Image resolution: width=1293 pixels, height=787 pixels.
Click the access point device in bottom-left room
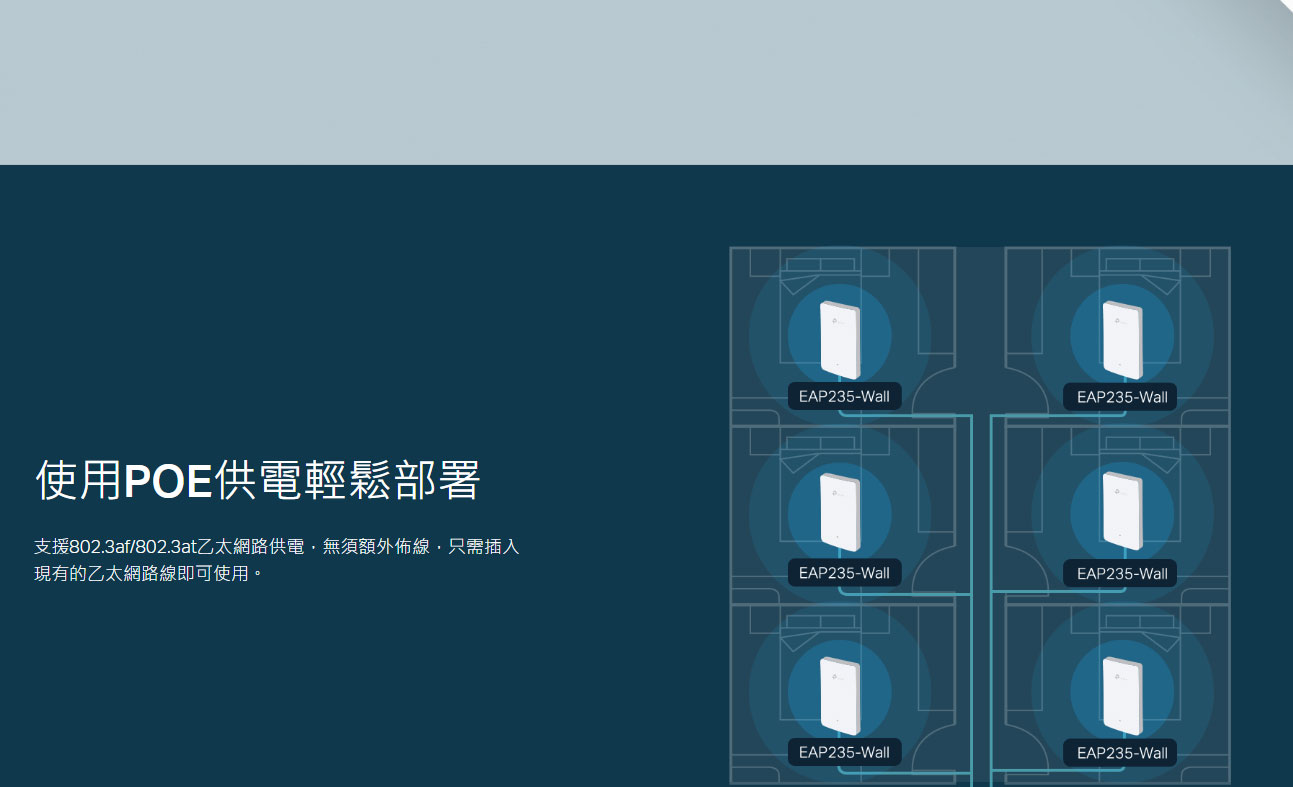tap(840, 696)
